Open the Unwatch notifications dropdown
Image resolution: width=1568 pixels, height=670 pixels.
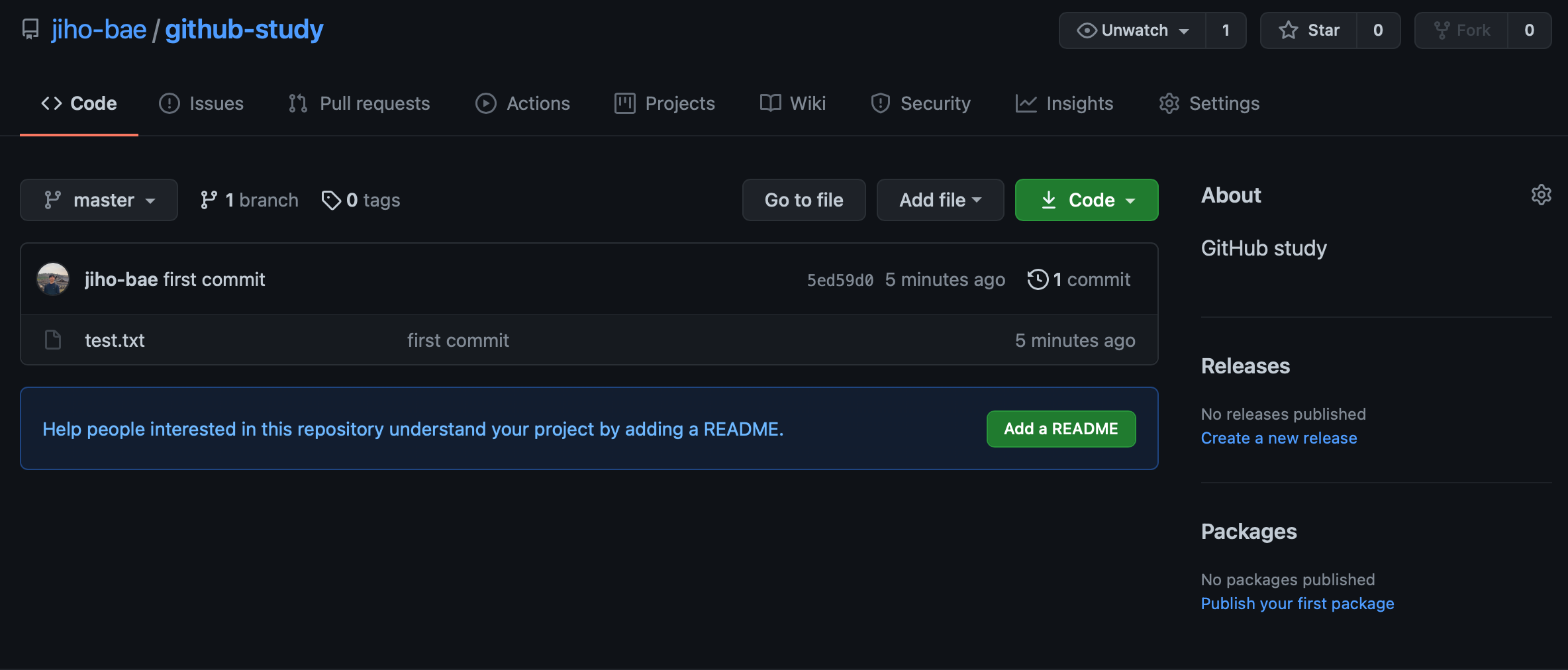pos(1132,30)
